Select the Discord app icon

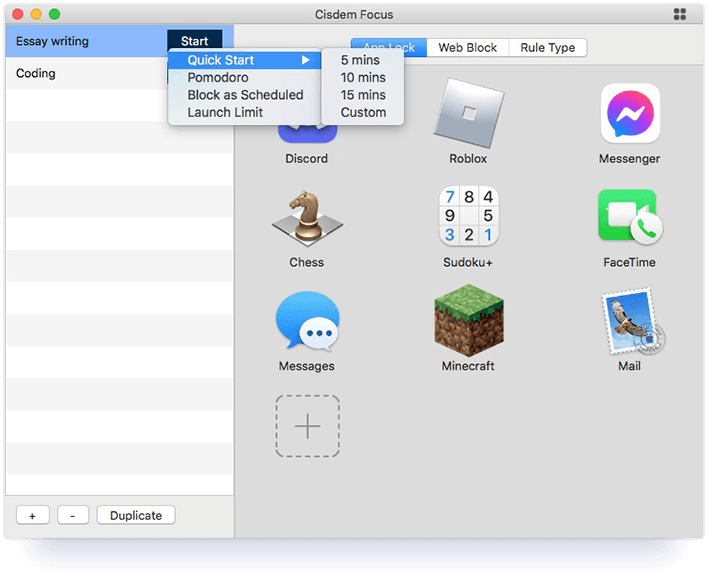pos(307,134)
